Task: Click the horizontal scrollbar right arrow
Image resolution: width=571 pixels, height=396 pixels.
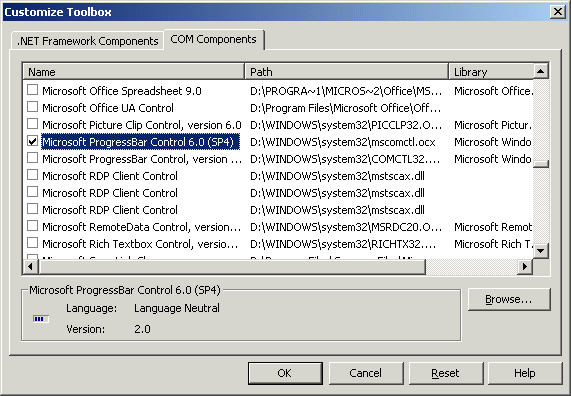Action: pos(525,267)
